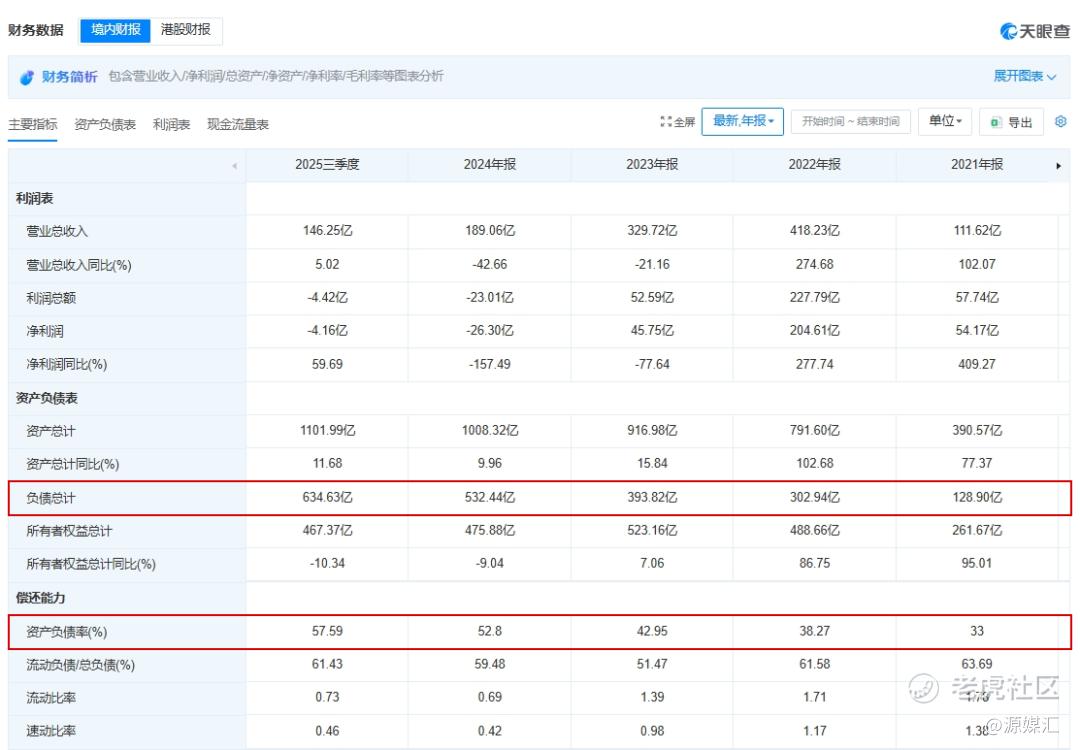Click the 利润总额 row label
Image resolution: width=1080 pixels, height=750 pixels.
tap(51, 298)
